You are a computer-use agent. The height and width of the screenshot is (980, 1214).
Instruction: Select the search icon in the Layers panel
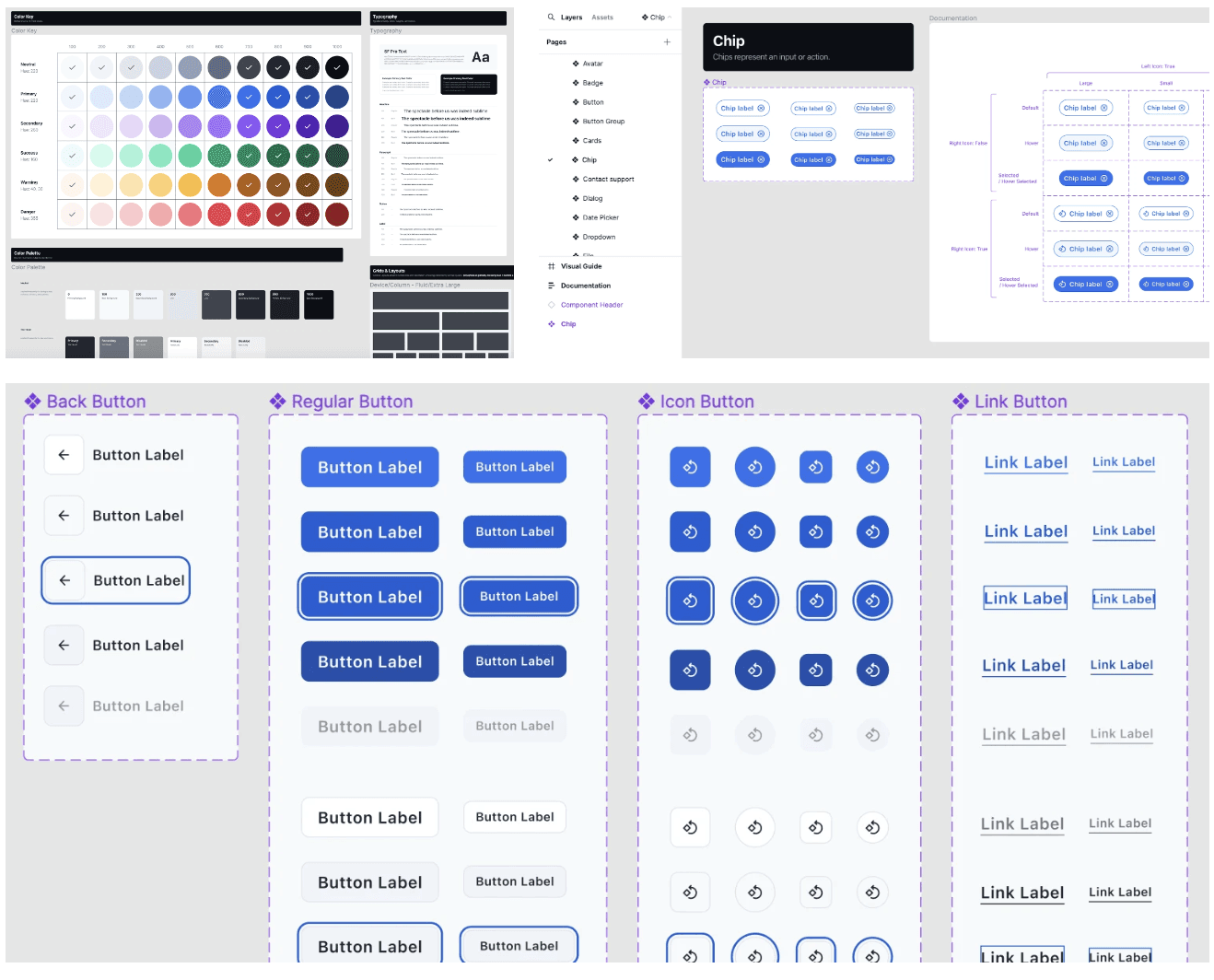coord(551,17)
